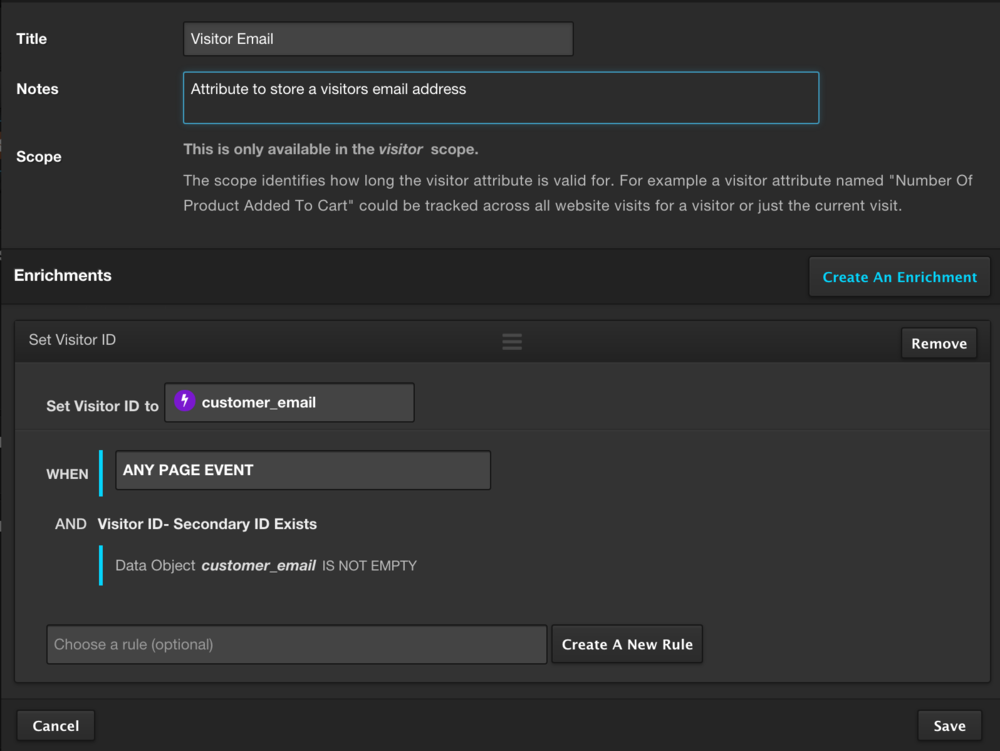Click the Enrichments section heading
This screenshot has height=751, width=1000.
click(63, 275)
